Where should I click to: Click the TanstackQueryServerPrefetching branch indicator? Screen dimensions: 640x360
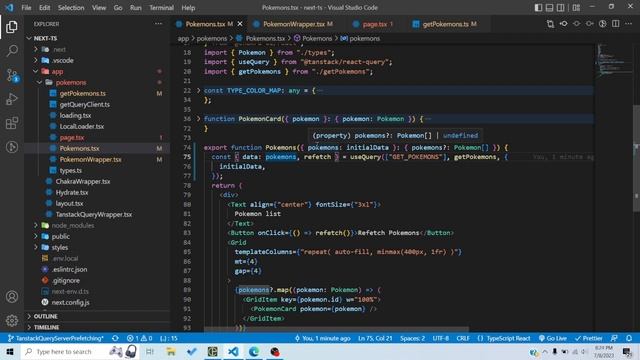56,338
